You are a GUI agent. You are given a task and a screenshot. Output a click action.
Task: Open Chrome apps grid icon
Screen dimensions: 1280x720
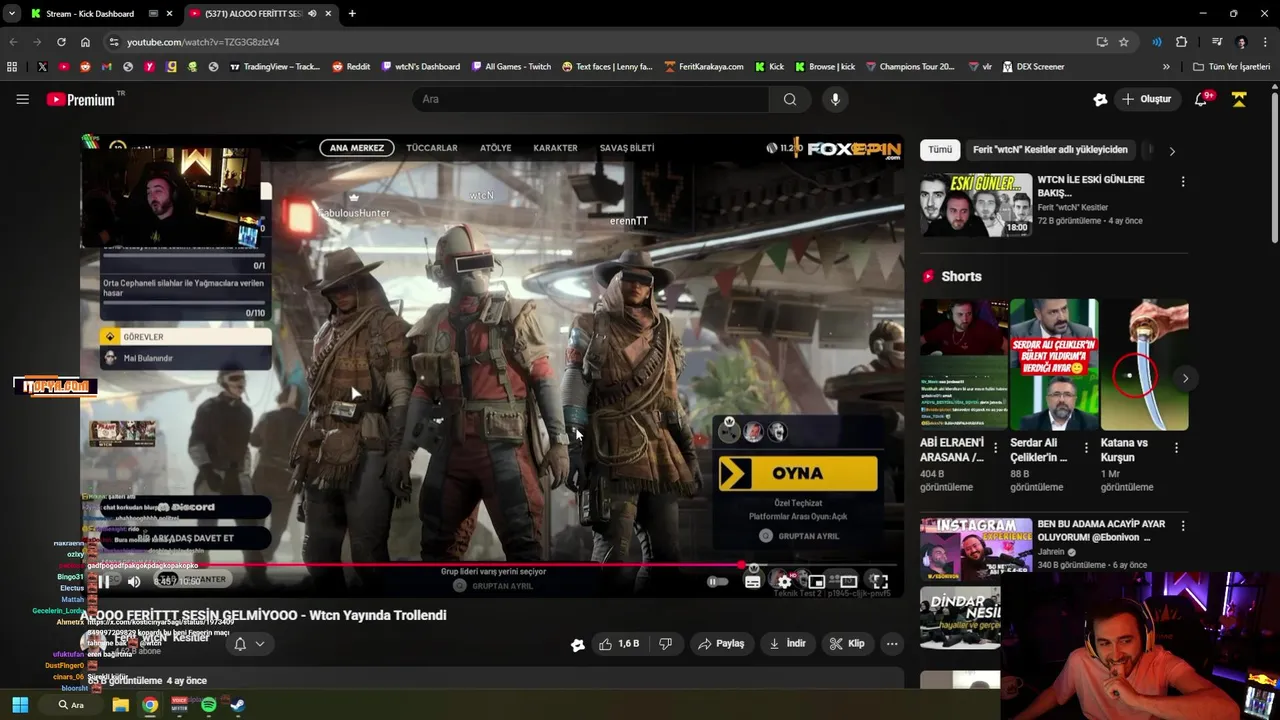pyautogui.click(x=12, y=67)
